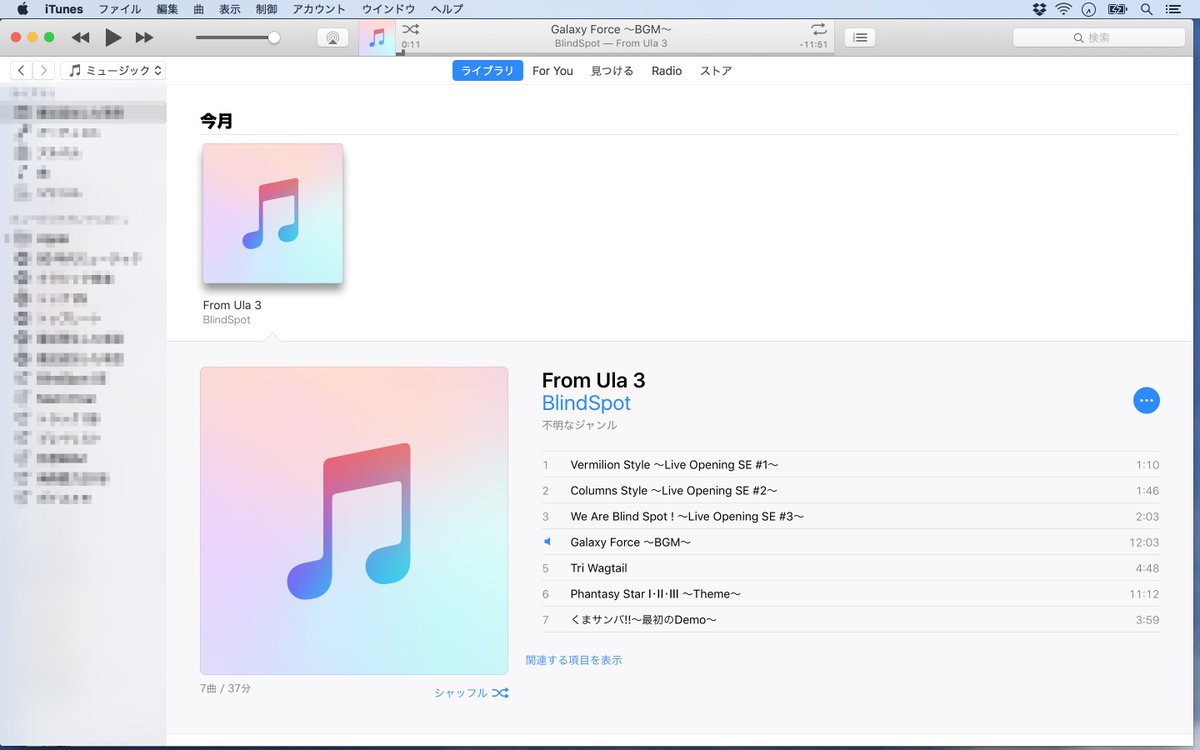
Task: Click the From Ula 3 album thumbnail
Action: [x=273, y=213]
